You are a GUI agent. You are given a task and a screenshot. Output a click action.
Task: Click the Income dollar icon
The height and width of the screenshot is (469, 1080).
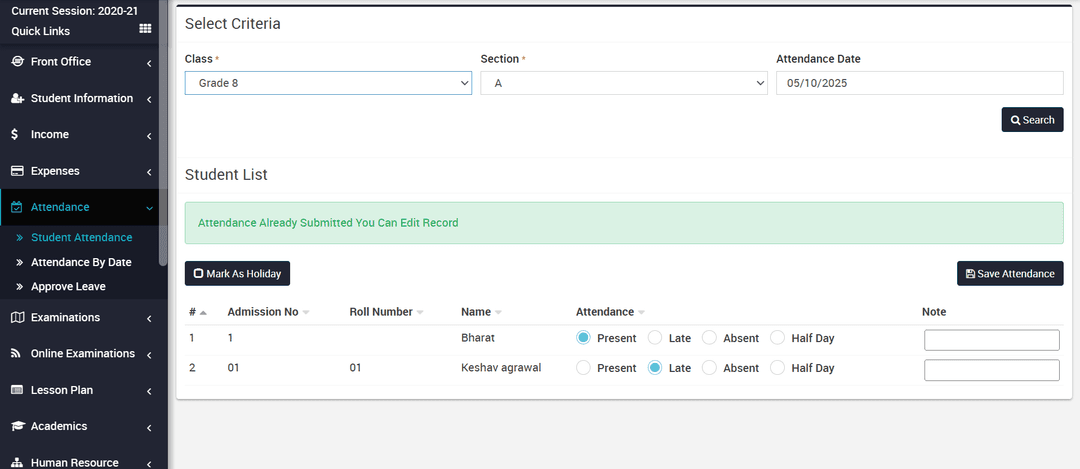[x=15, y=135]
